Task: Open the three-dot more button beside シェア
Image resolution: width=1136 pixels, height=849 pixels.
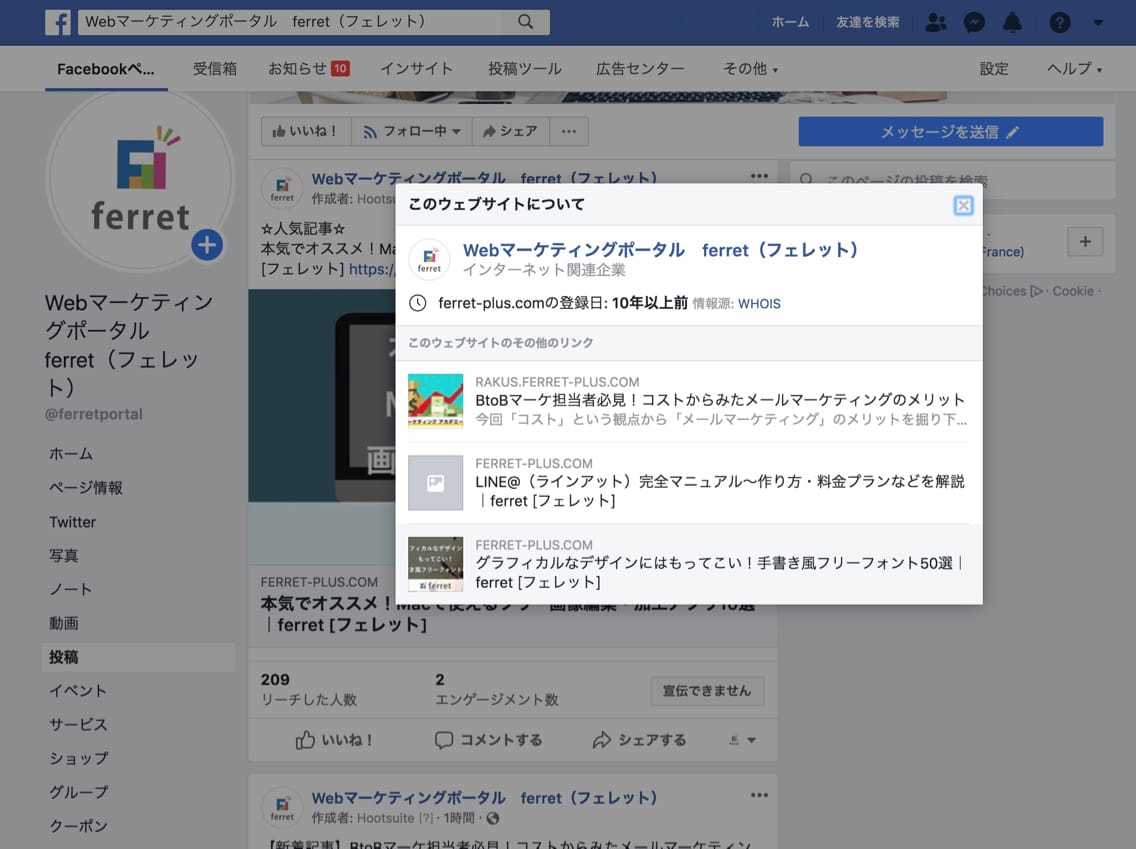Action: click(x=569, y=131)
